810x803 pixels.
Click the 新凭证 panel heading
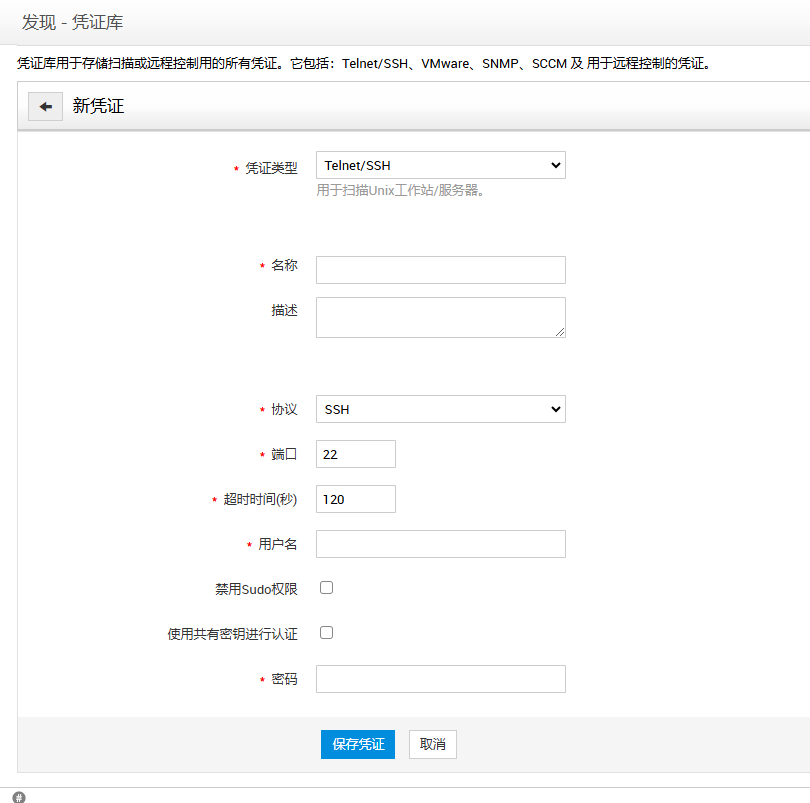click(98, 106)
